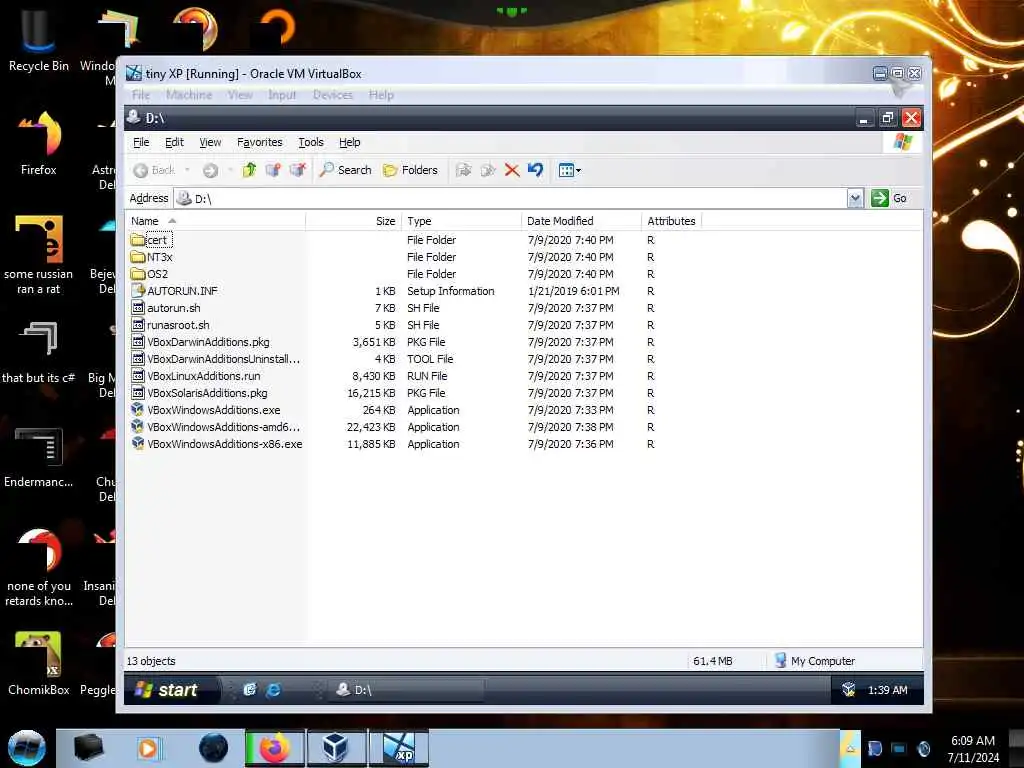The width and height of the screenshot is (1024, 768).
Task: Sort by the Name column header
Action: click(x=215, y=221)
